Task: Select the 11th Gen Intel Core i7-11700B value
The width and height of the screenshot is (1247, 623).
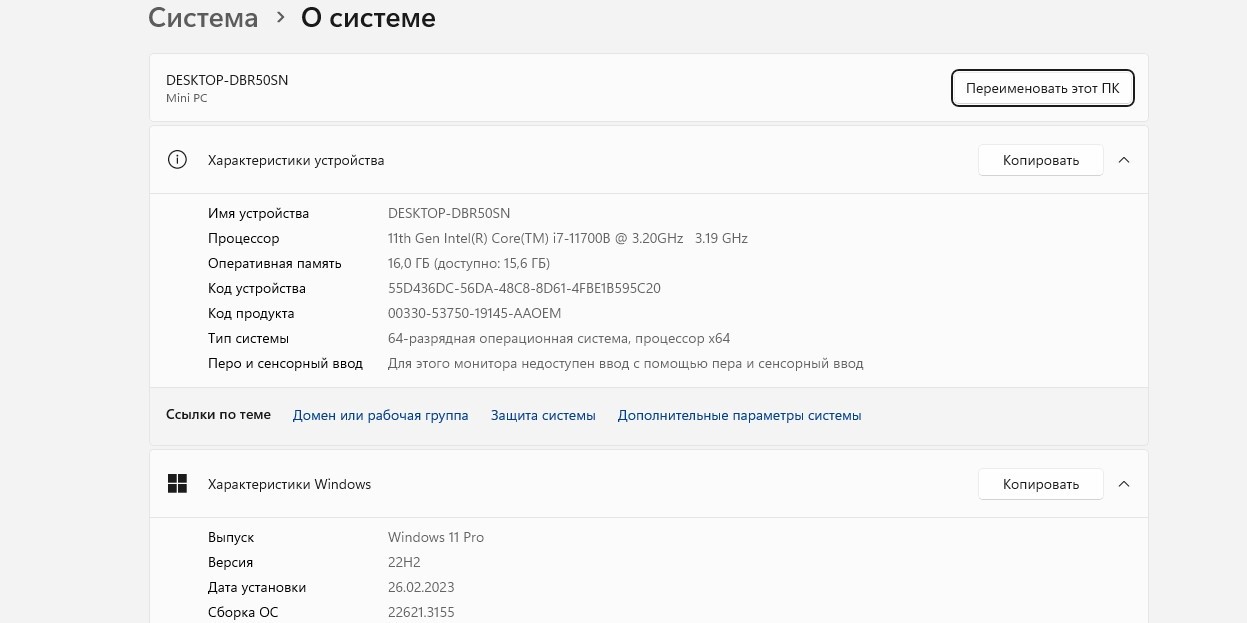Action: (x=568, y=238)
